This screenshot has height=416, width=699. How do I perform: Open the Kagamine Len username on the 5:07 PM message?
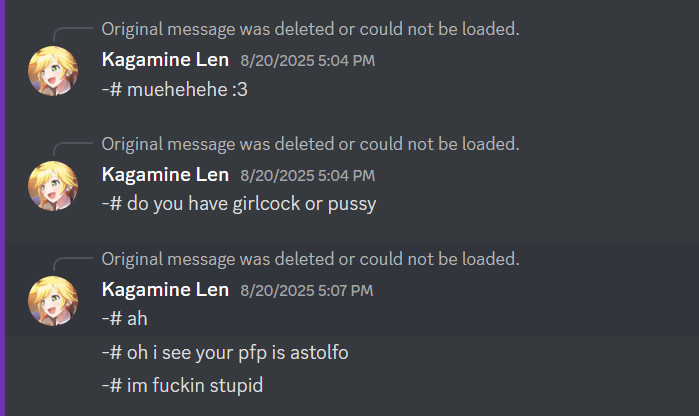[x=165, y=290]
